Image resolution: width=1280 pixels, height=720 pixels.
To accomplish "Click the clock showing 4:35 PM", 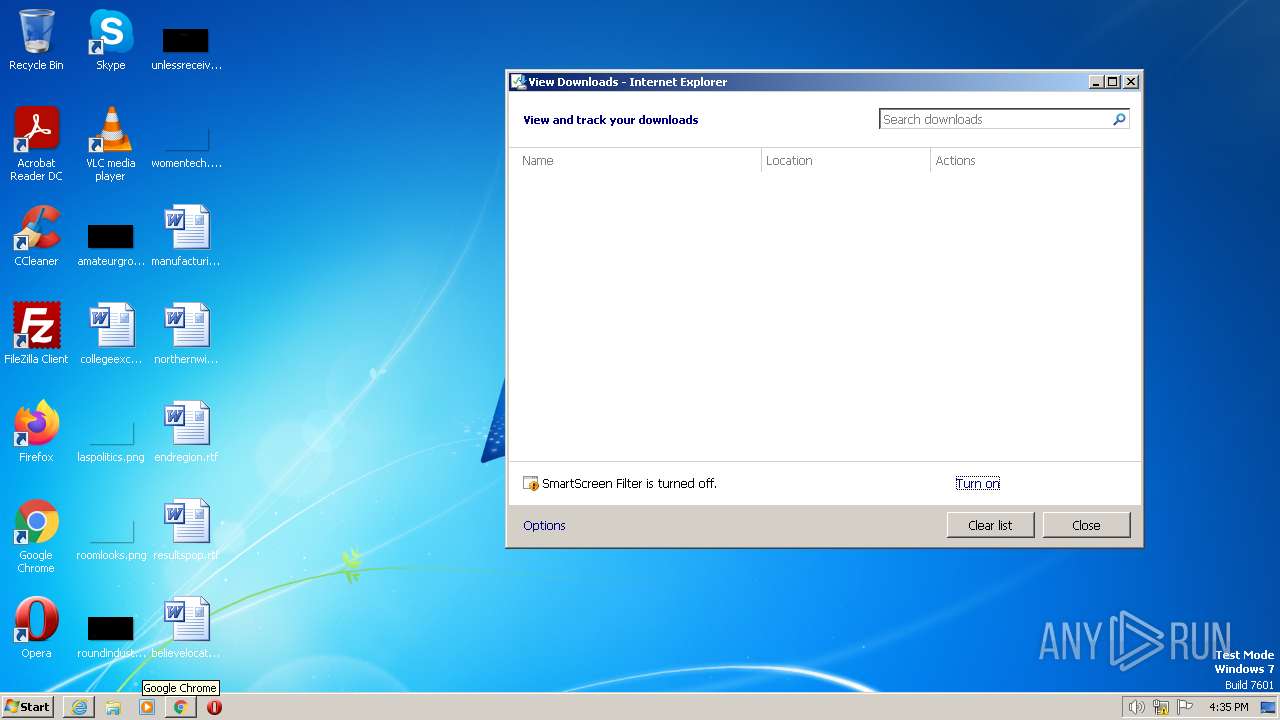I will (1228, 707).
